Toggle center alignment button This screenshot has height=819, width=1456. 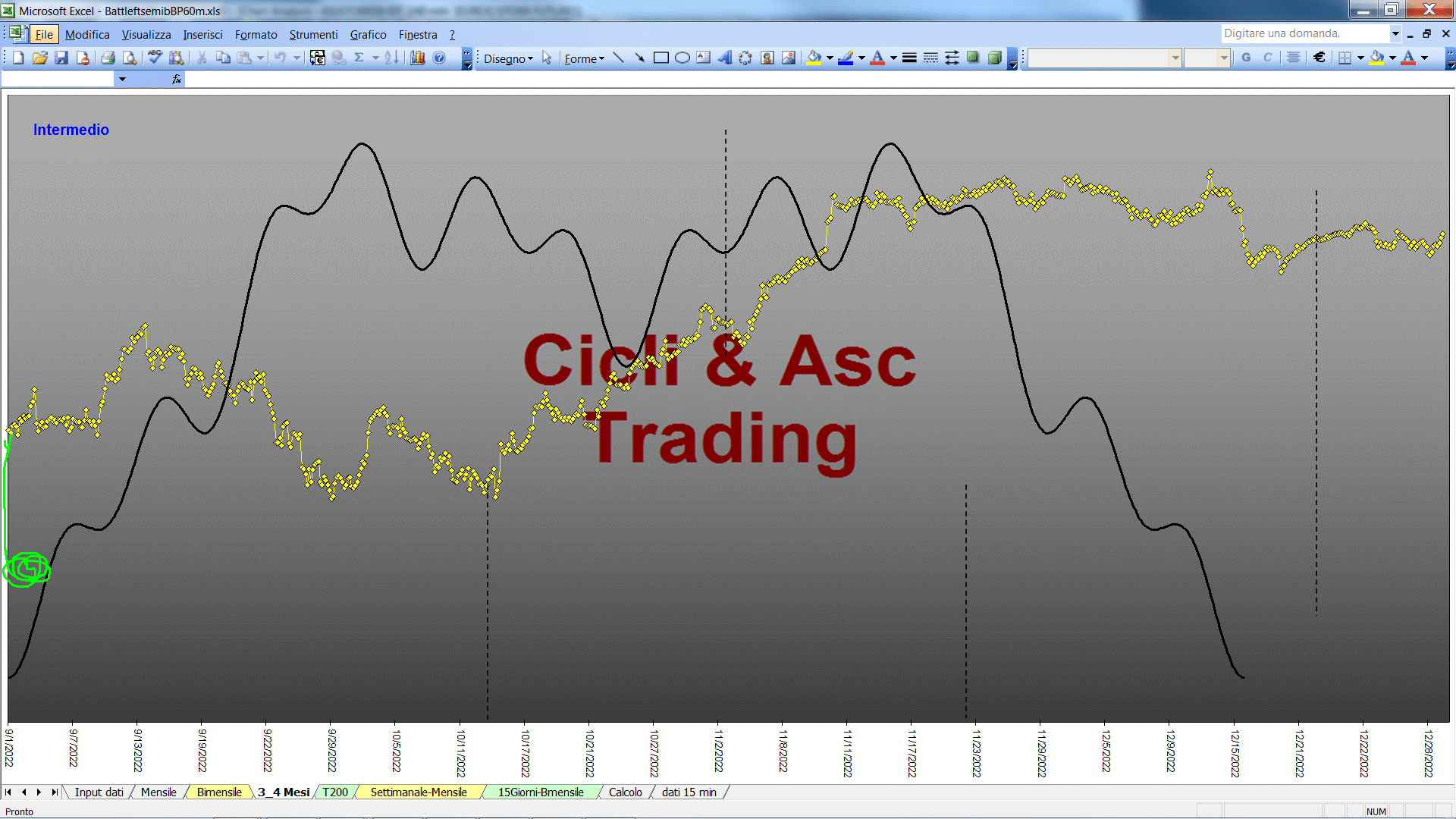[1294, 58]
